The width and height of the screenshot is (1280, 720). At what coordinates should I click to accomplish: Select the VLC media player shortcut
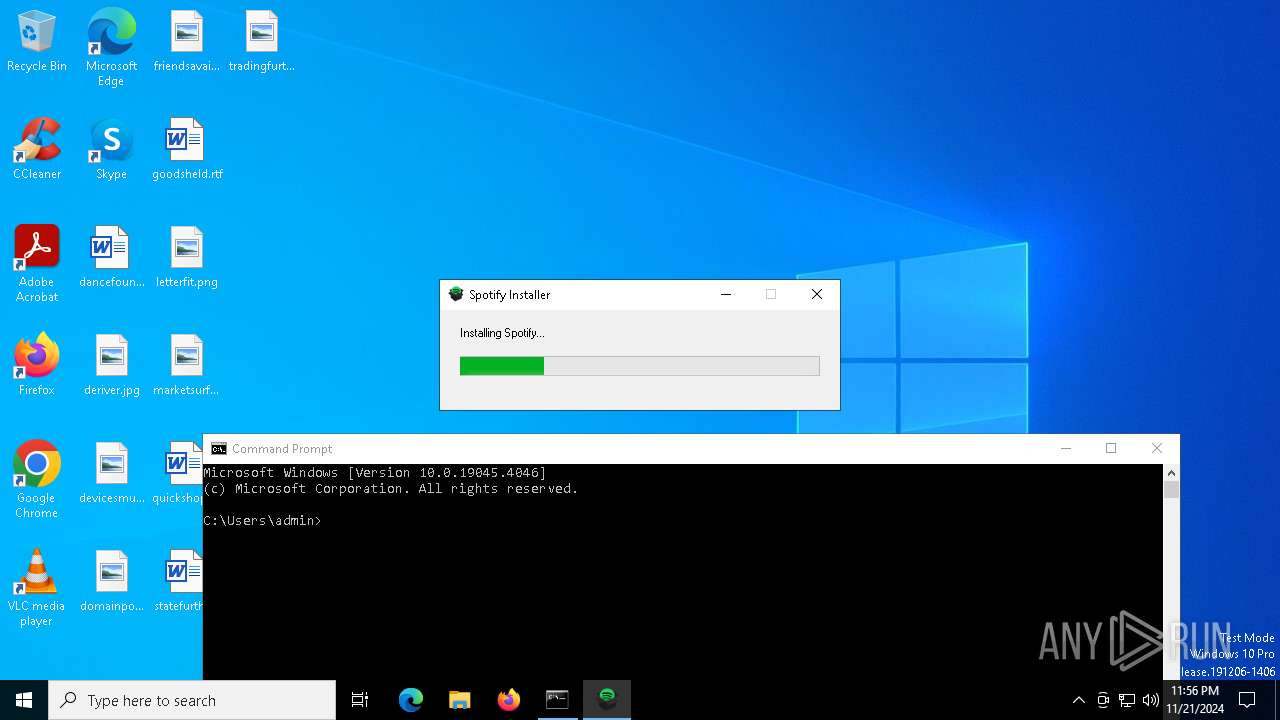coord(37,587)
